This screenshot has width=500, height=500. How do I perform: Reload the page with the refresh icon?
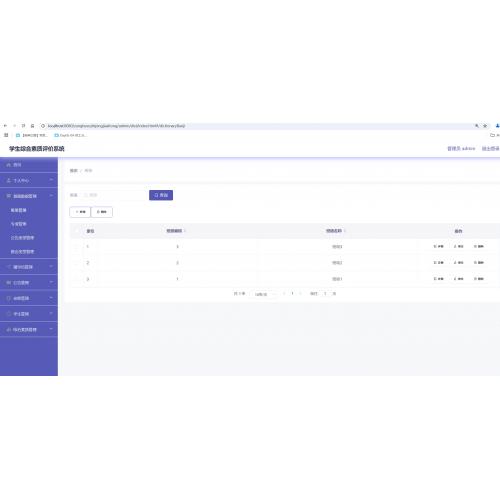(x=23, y=126)
